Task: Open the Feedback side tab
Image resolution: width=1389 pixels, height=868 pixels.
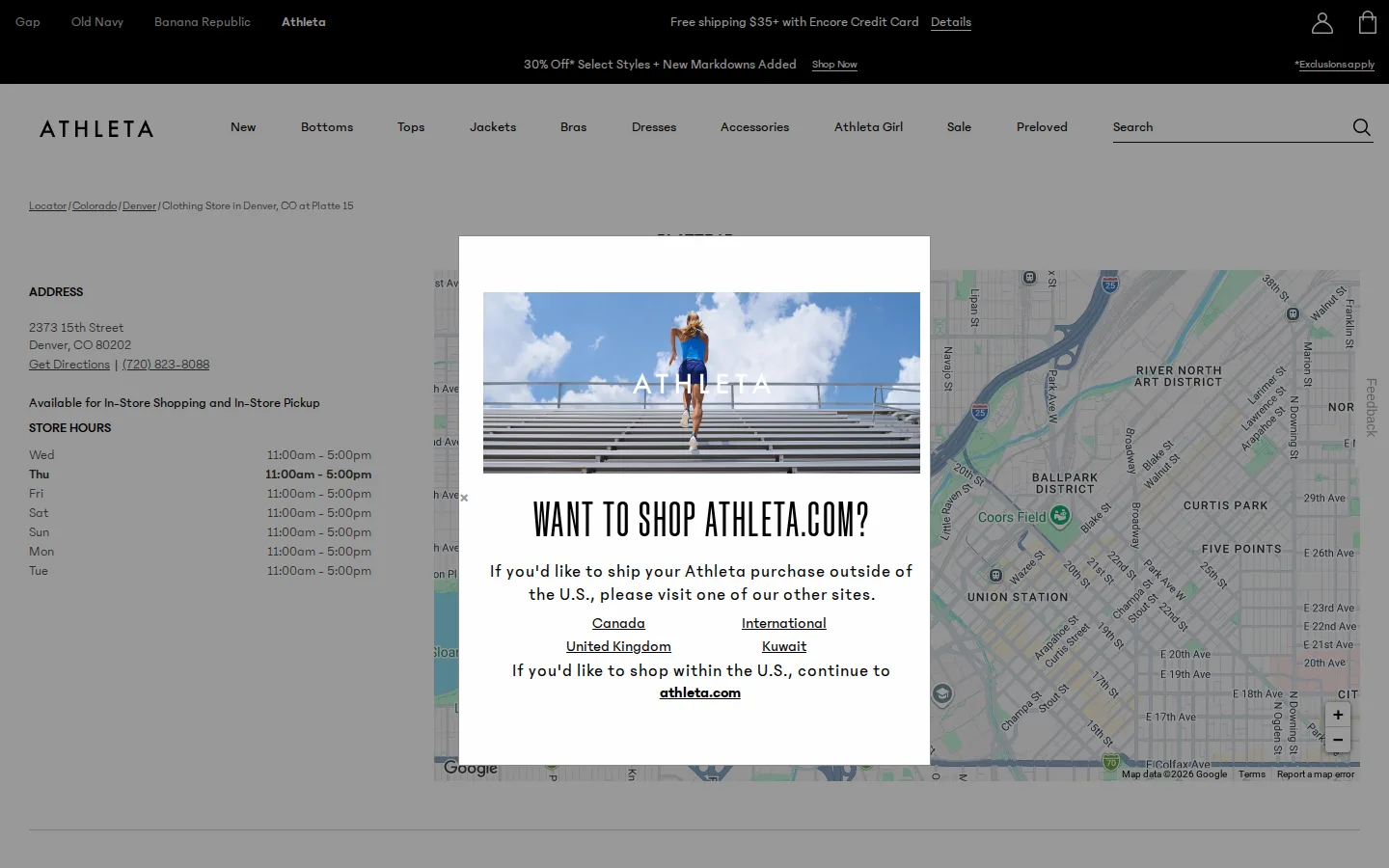Action: coord(1372,407)
